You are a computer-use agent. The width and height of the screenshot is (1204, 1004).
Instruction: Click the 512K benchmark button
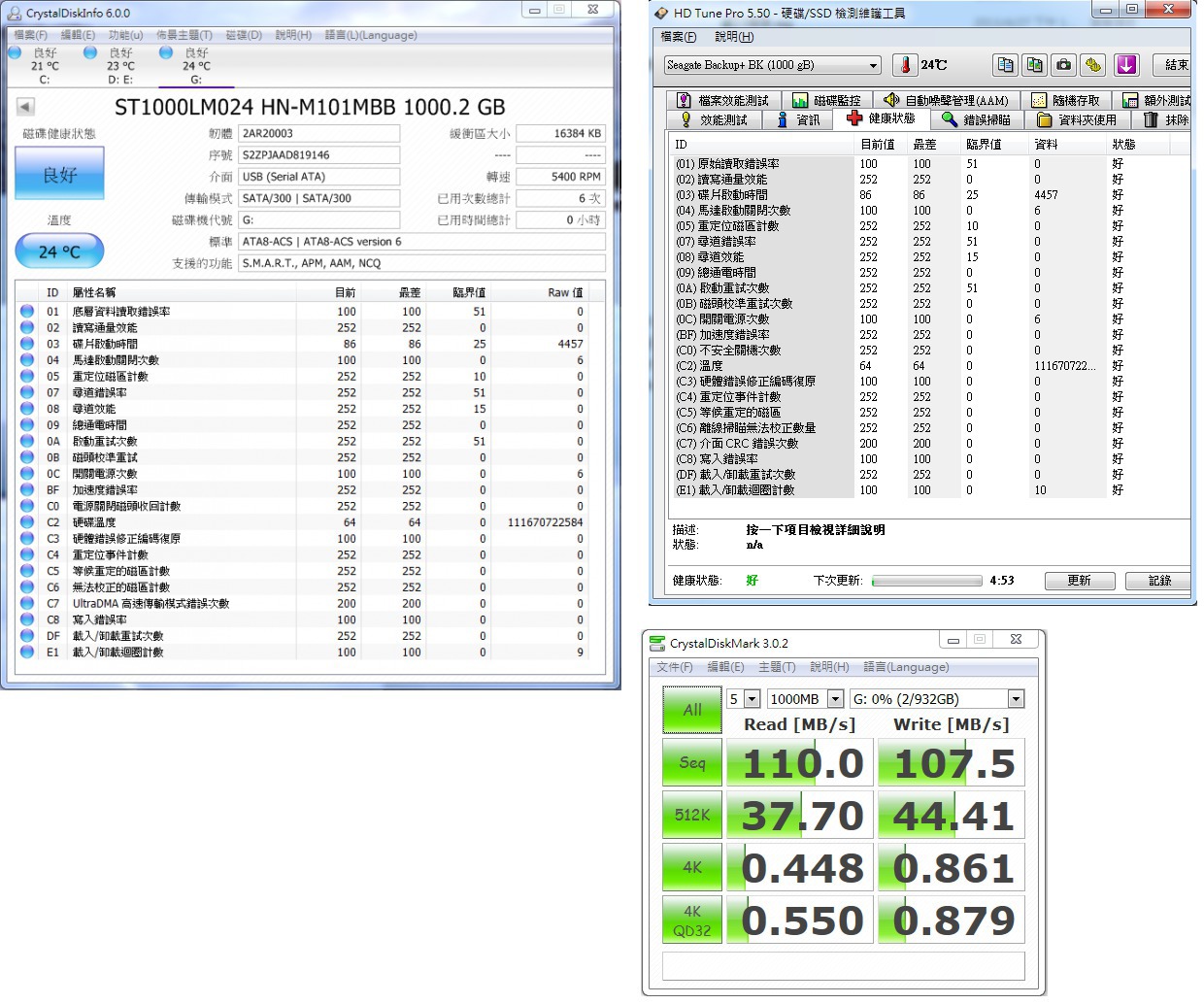tap(692, 815)
